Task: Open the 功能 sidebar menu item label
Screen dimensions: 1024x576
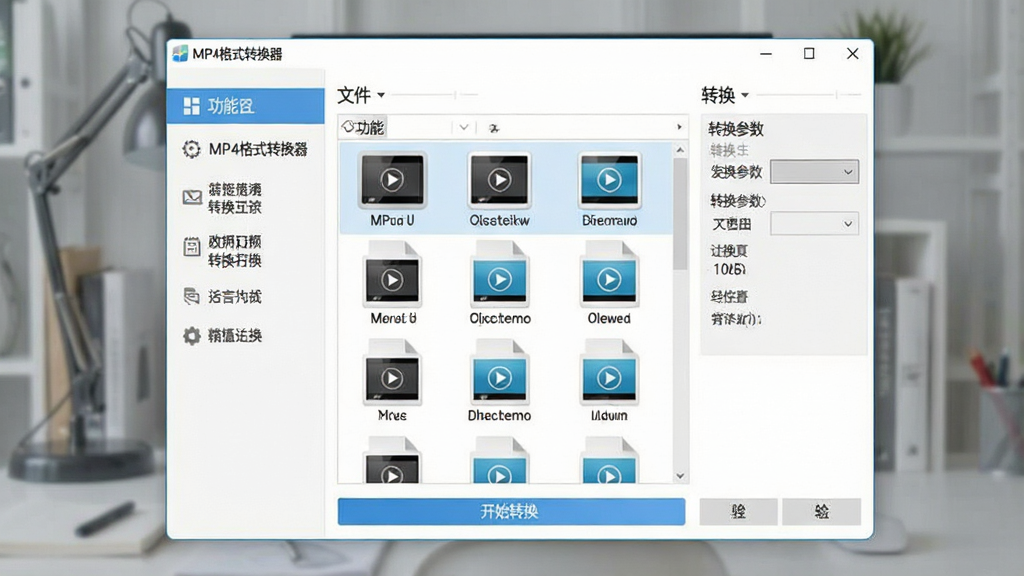Action: pyautogui.click(x=231, y=106)
